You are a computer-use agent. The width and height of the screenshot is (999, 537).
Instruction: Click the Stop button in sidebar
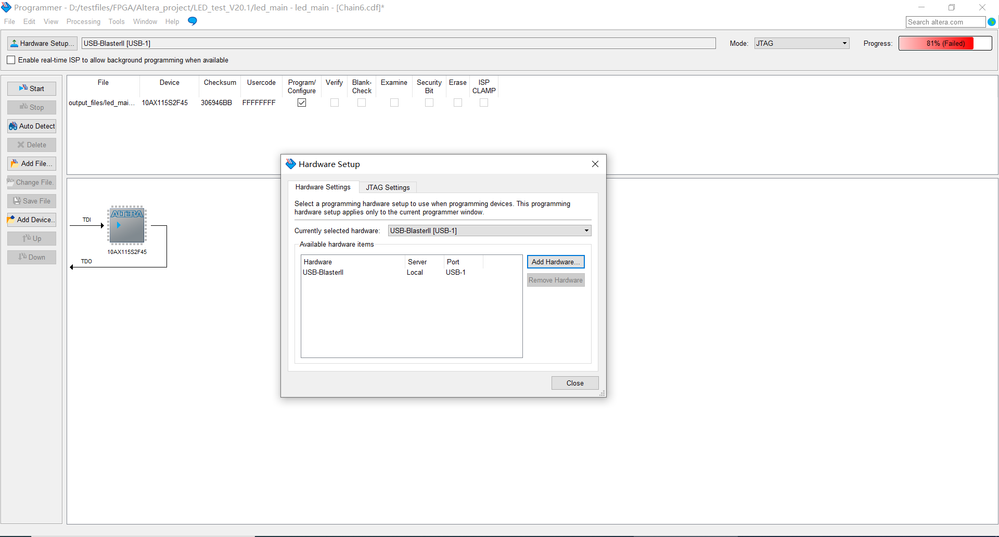[x=32, y=107]
